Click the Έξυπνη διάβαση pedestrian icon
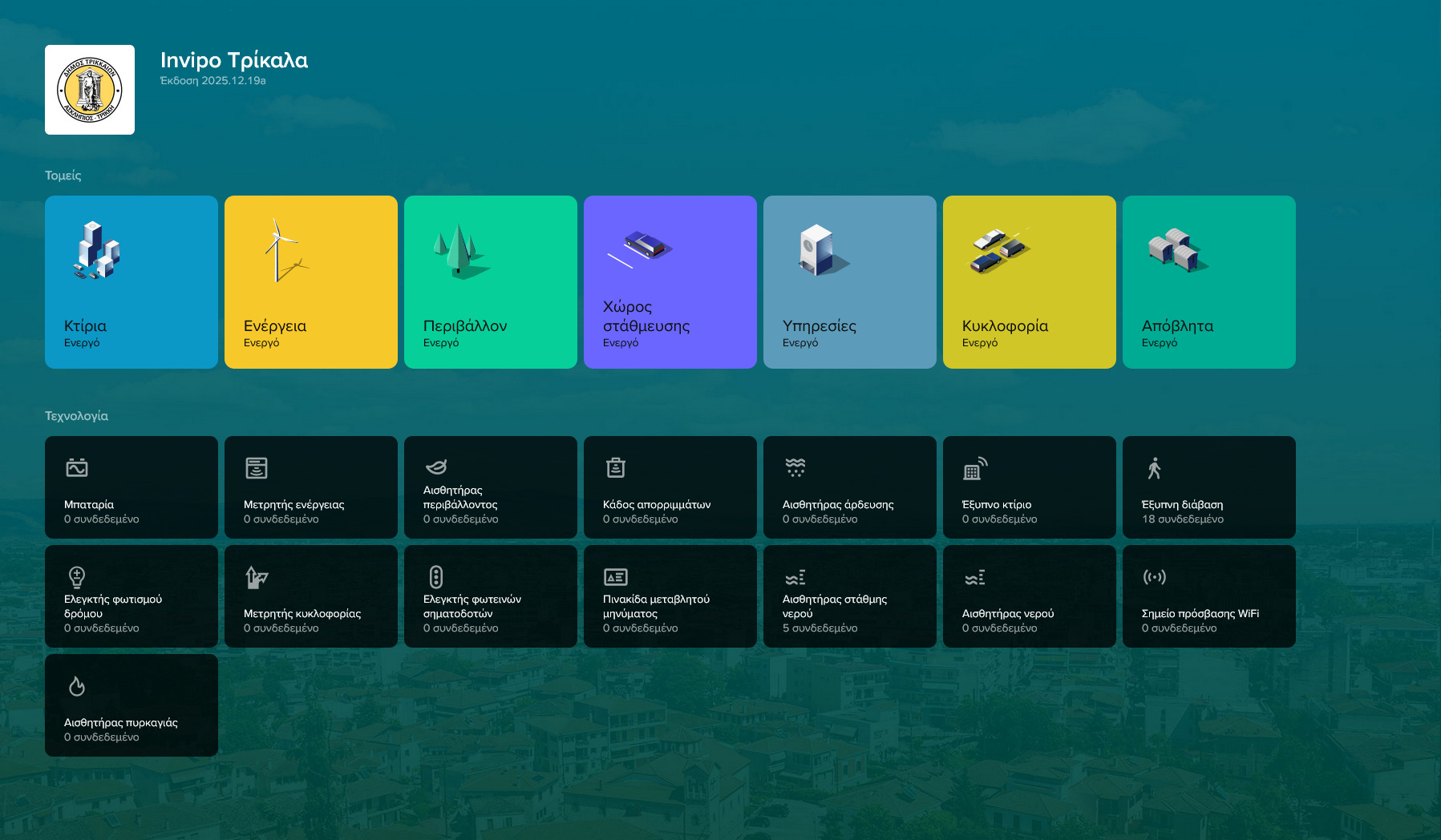The height and width of the screenshot is (840, 1441). [x=1155, y=467]
